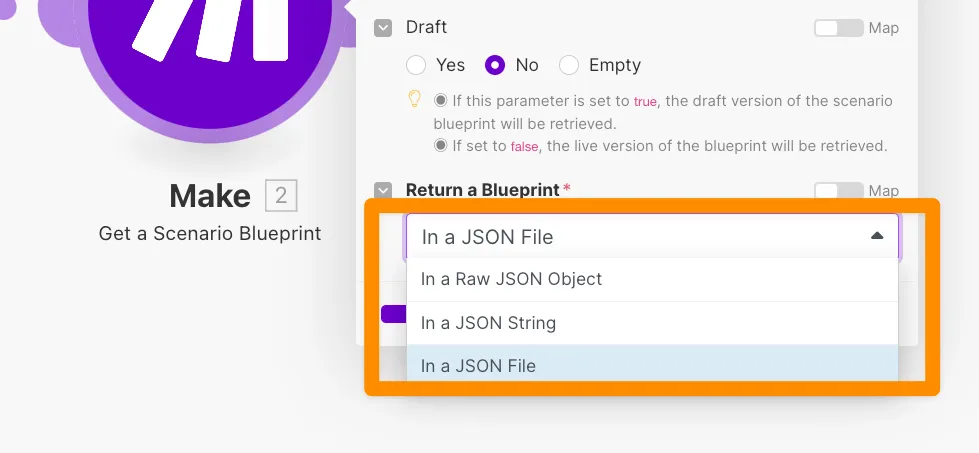
Task: Collapse the Return a Blueprint chevron
Action: (x=383, y=190)
